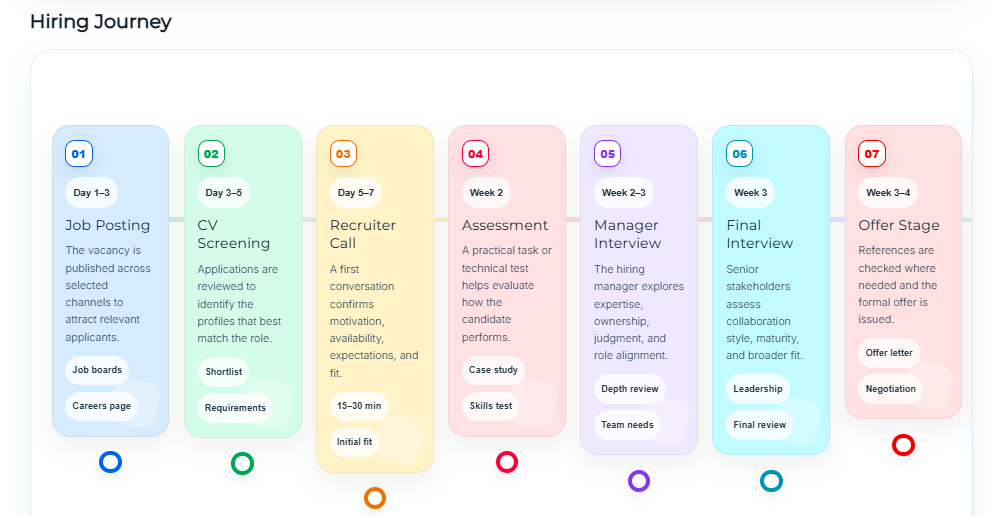
Task: Open the Final Interview card title
Action: pyautogui.click(x=759, y=234)
